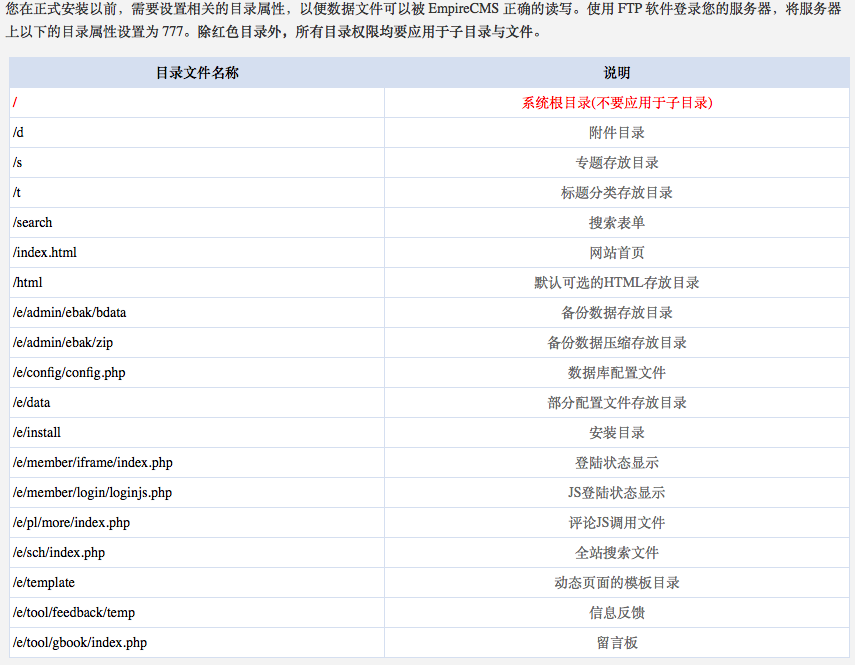Select the '/t' directory cell
This screenshot has height=665, width=855.
197,192
